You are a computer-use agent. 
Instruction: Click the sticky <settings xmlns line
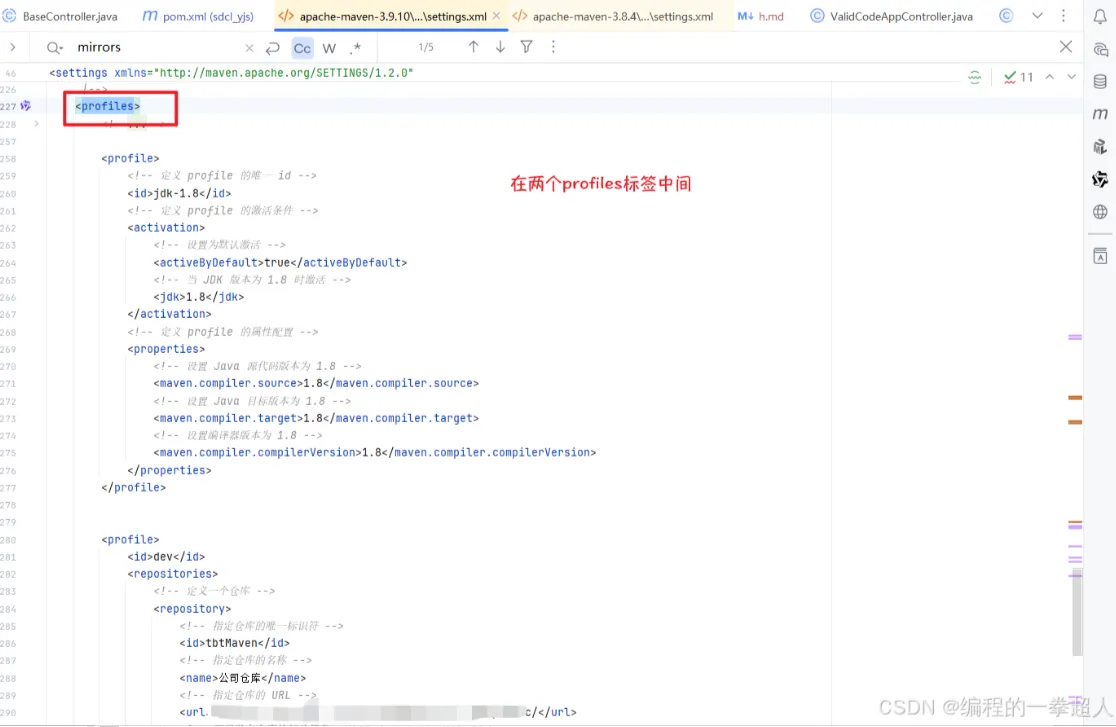point(231,73)
